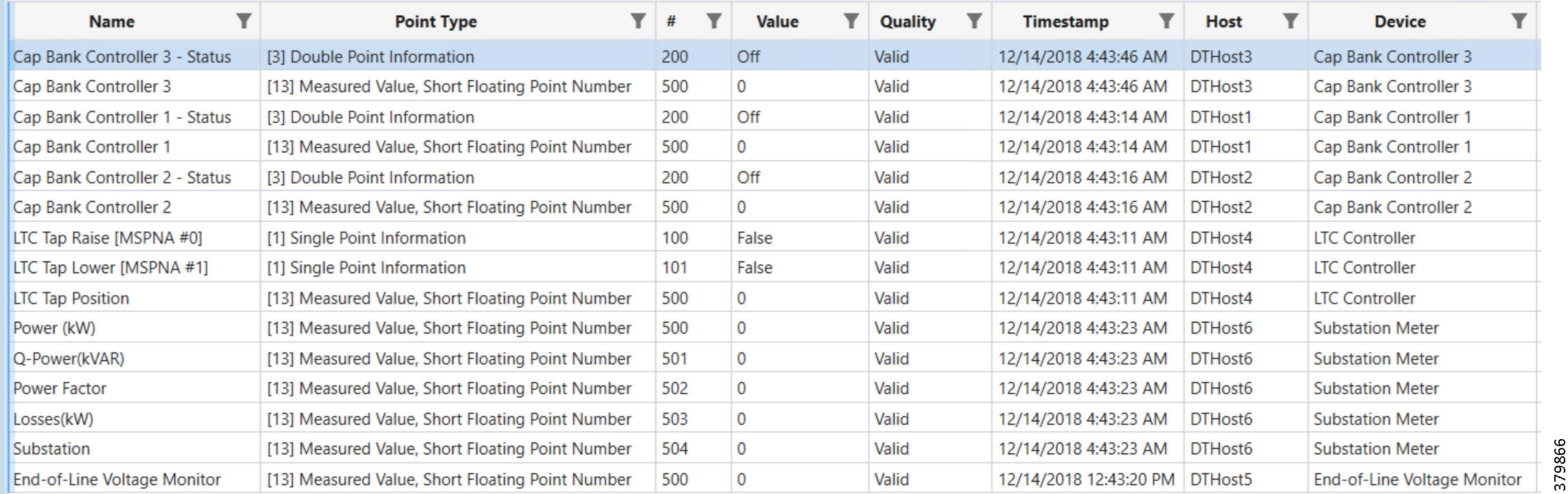Click the 'DTHost5' host cell

[1221, 480]
